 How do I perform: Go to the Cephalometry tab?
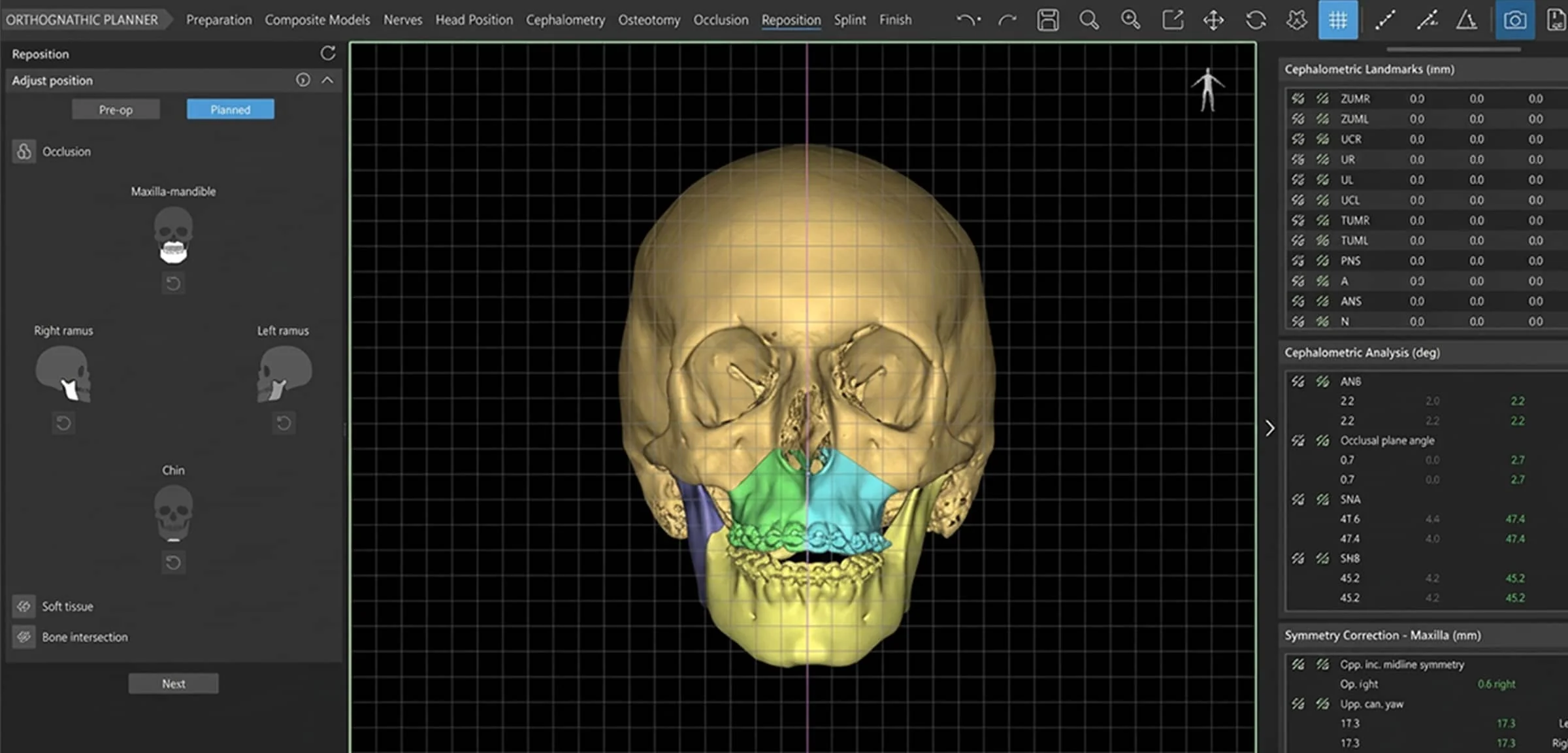click(x=566, y=20)
